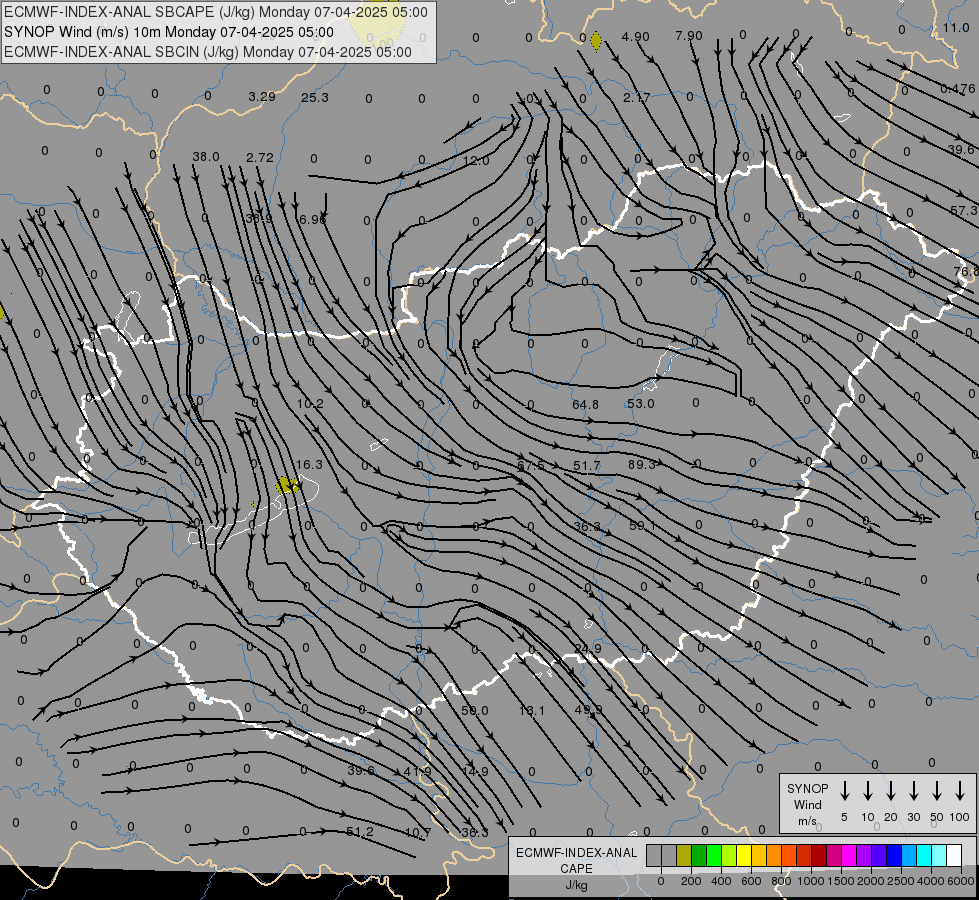
Task: Click the CAPE value 11.0
Action: (x=956, y=27)
